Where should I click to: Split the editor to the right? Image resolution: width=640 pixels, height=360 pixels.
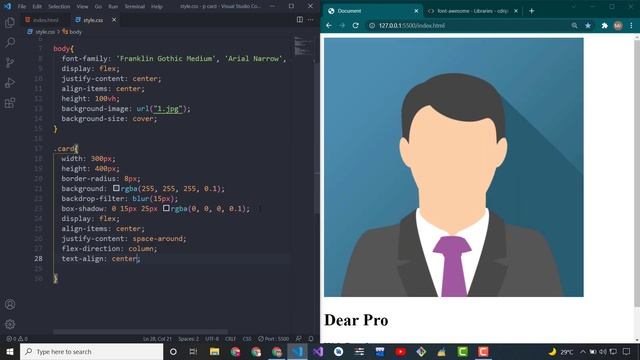300,20
